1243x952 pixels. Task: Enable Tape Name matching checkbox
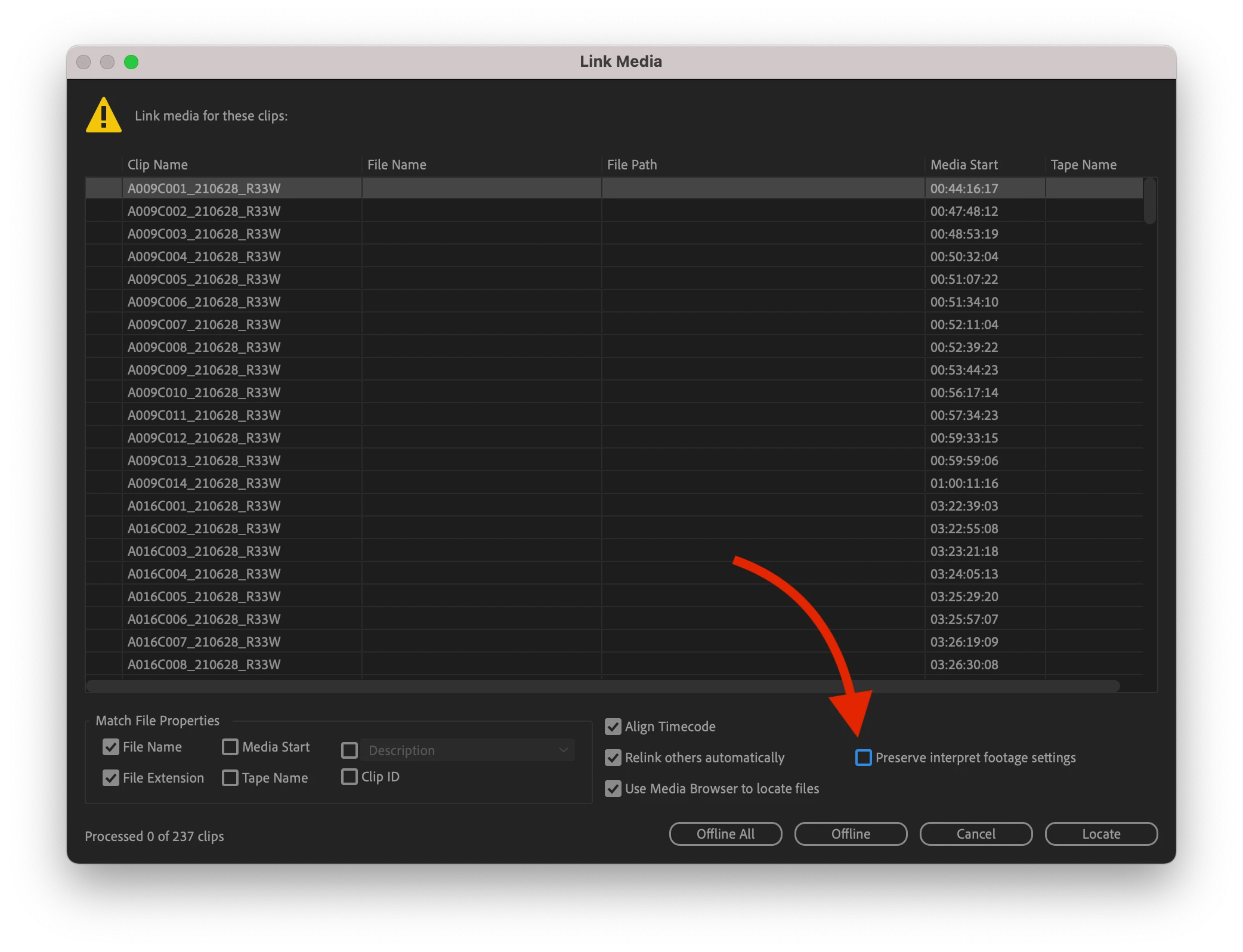[230, 778]
